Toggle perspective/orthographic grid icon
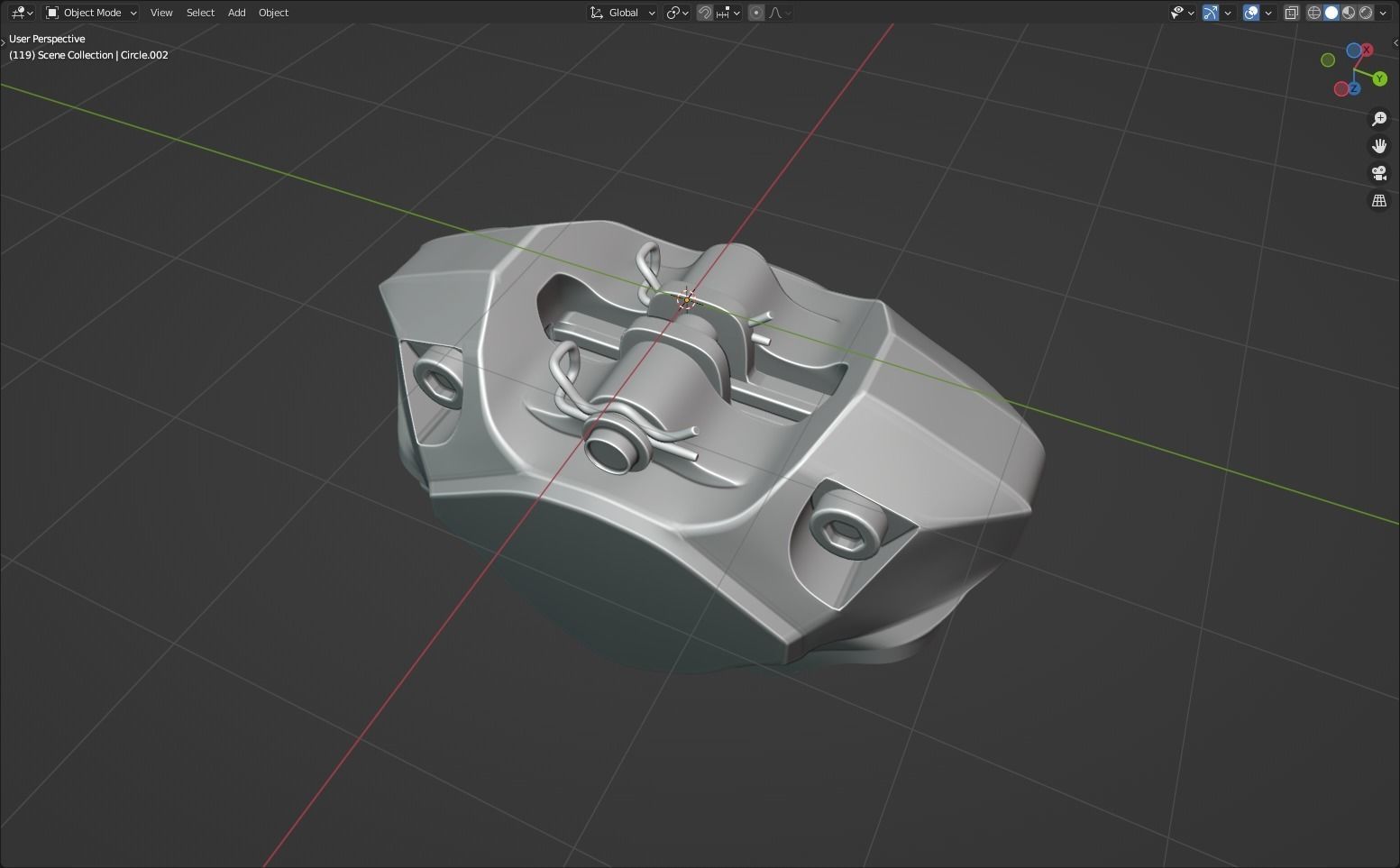 [1379, 200]
